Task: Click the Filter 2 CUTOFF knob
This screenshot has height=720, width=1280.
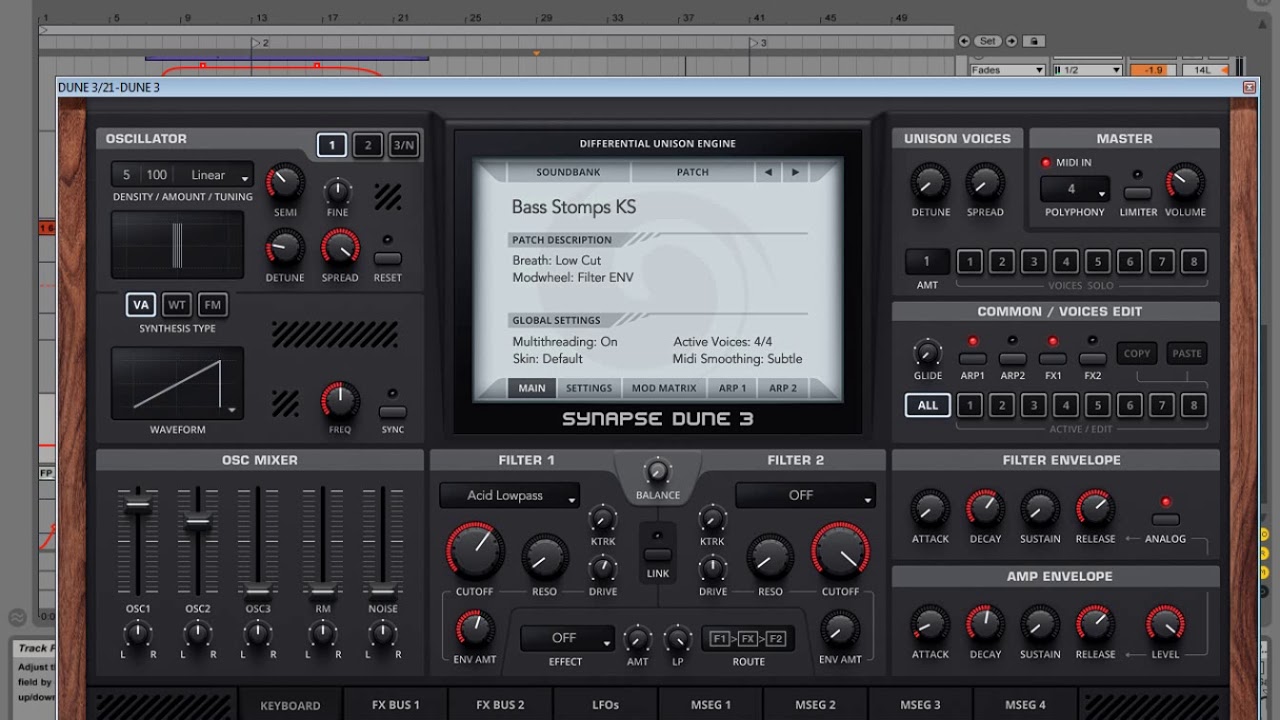Action: coord(840,552)
